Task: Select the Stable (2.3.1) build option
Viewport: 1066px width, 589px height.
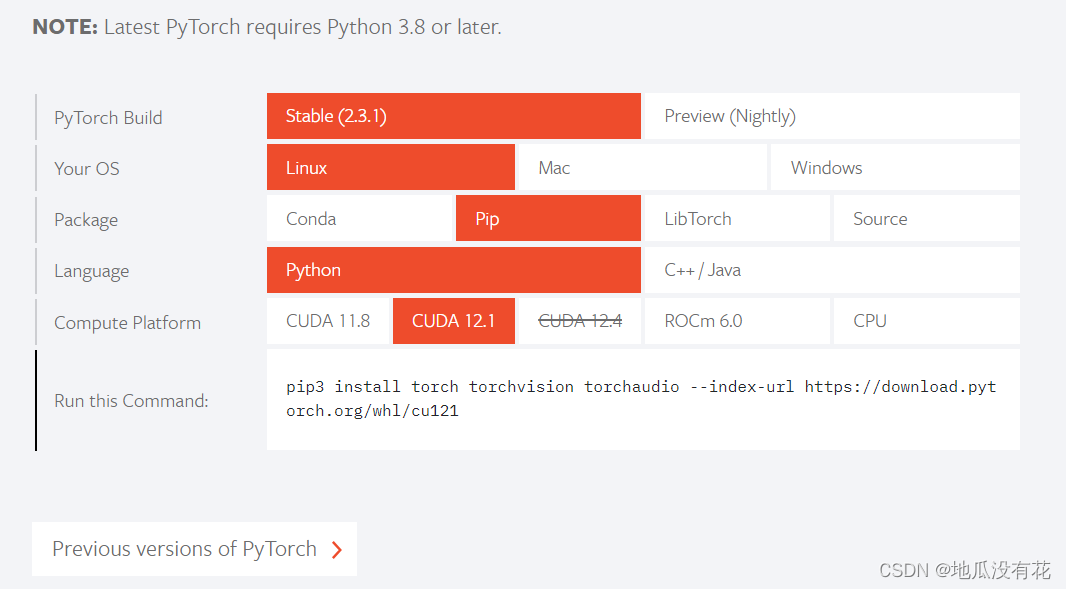Action: (x=453, y=116)
